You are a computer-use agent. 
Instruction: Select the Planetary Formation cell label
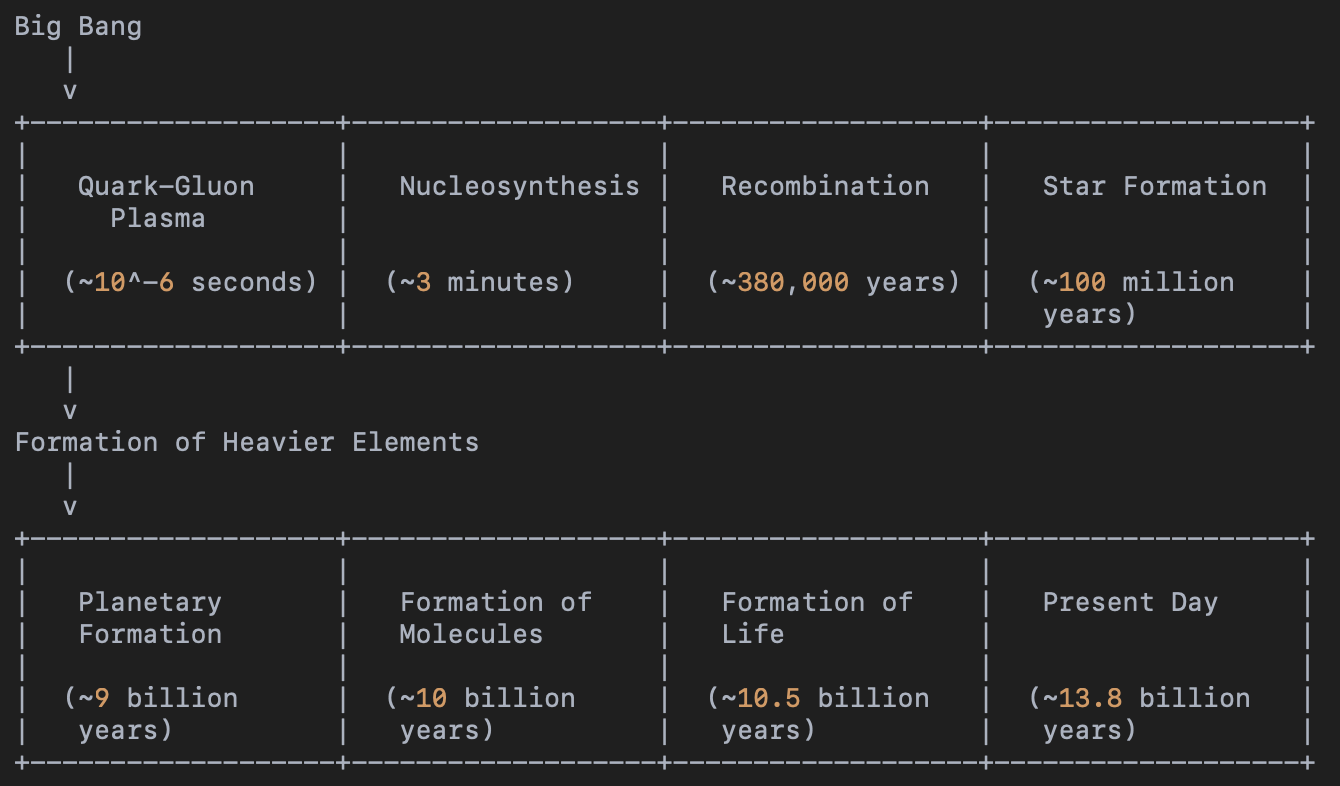(150, 617)
